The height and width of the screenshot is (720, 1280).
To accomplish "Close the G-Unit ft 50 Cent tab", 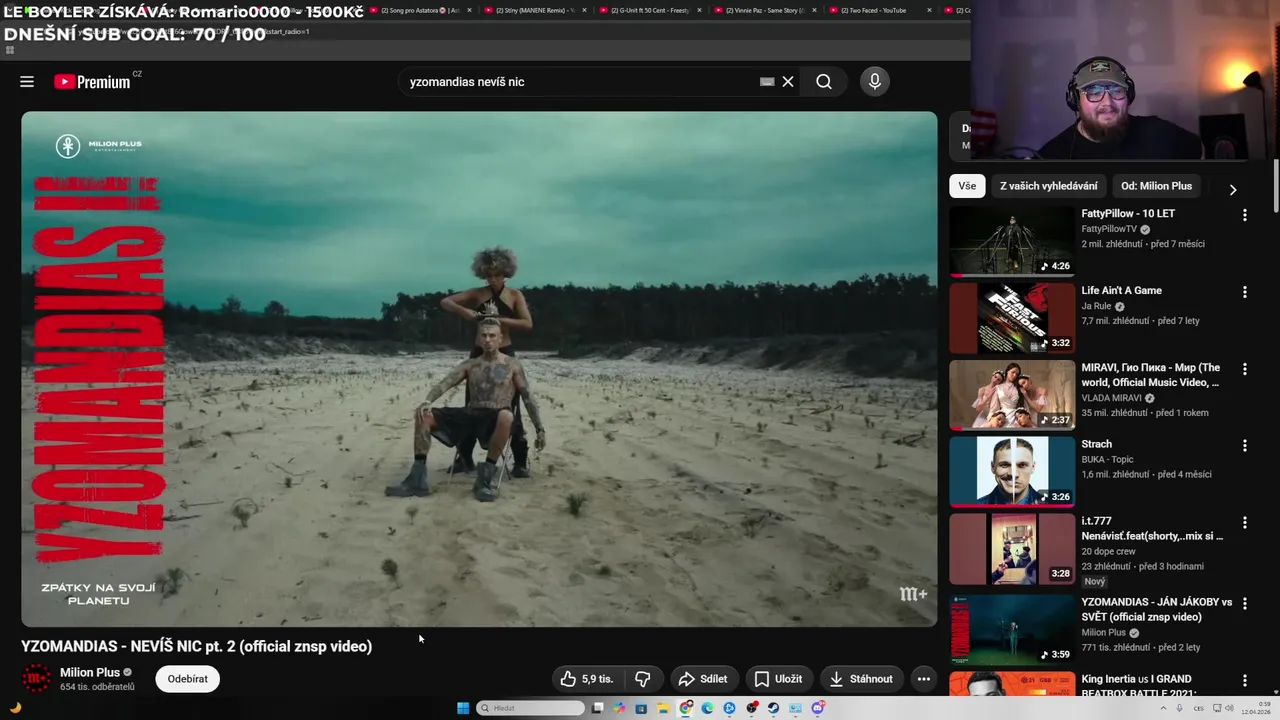I will (699, 10).
